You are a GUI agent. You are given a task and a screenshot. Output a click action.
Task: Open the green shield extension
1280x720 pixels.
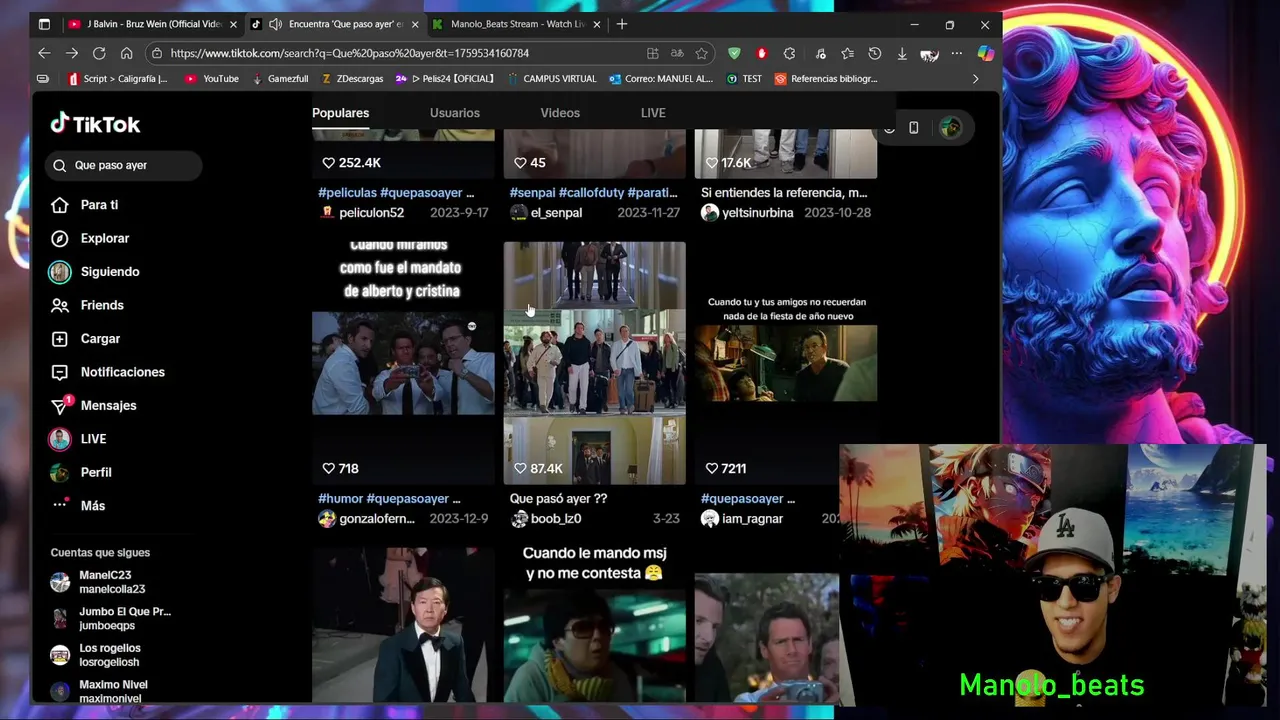click(734, 53)
